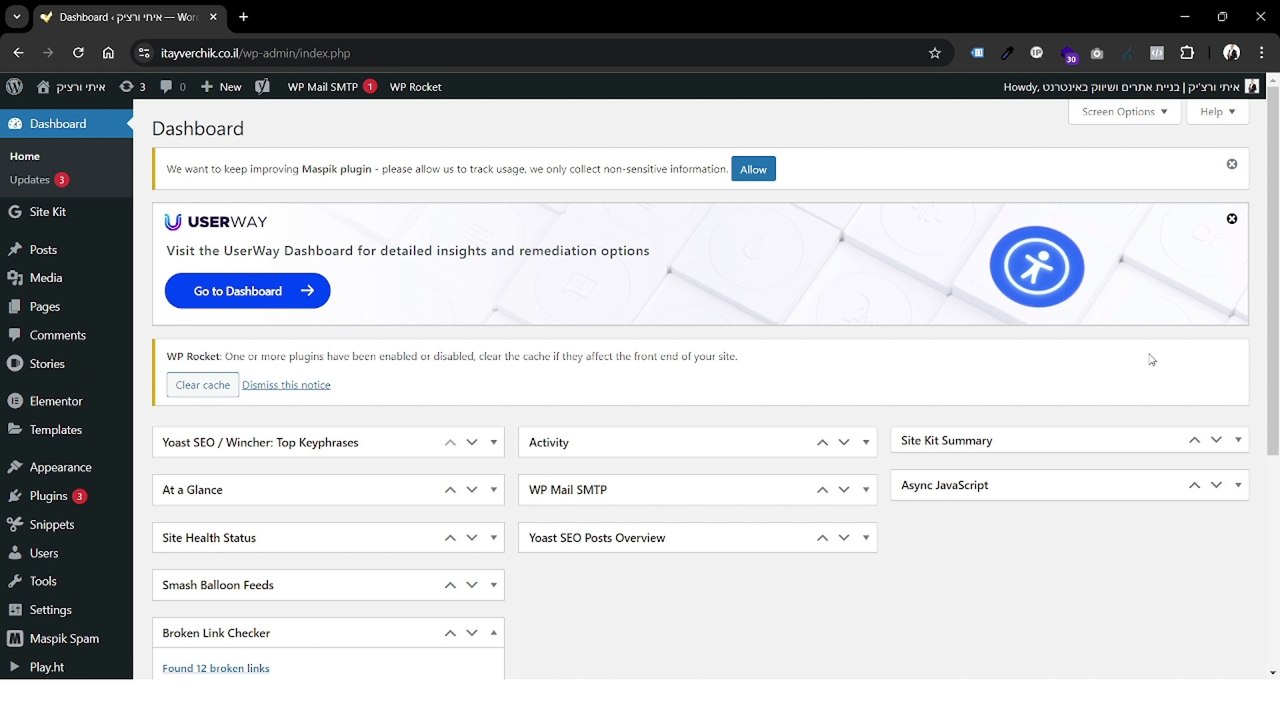Click Dismiss this notice link
This screenshot has height=720, width=1280.
coord(286,385)
